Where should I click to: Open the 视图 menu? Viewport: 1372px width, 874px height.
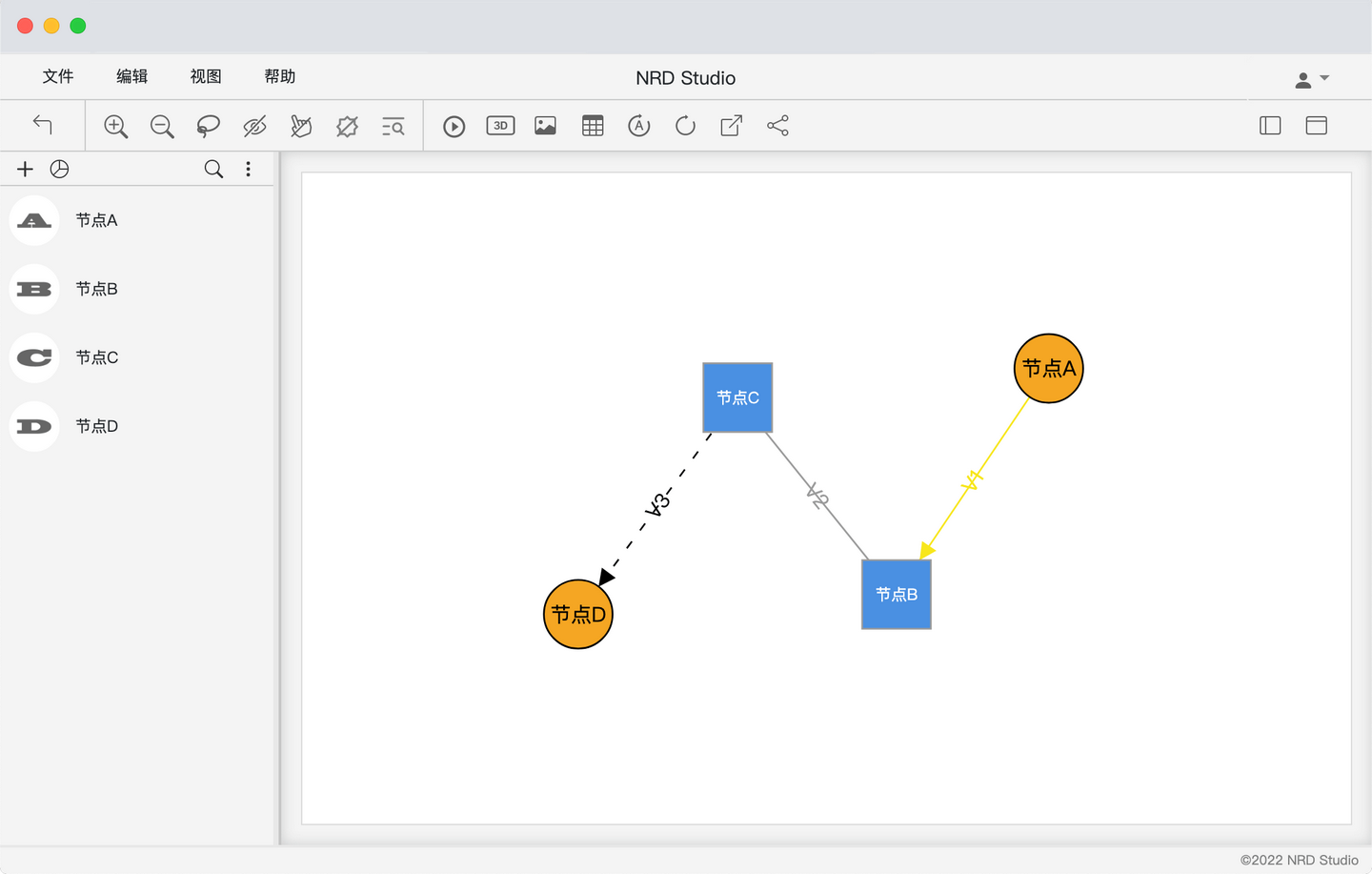[x=206, y=76]
